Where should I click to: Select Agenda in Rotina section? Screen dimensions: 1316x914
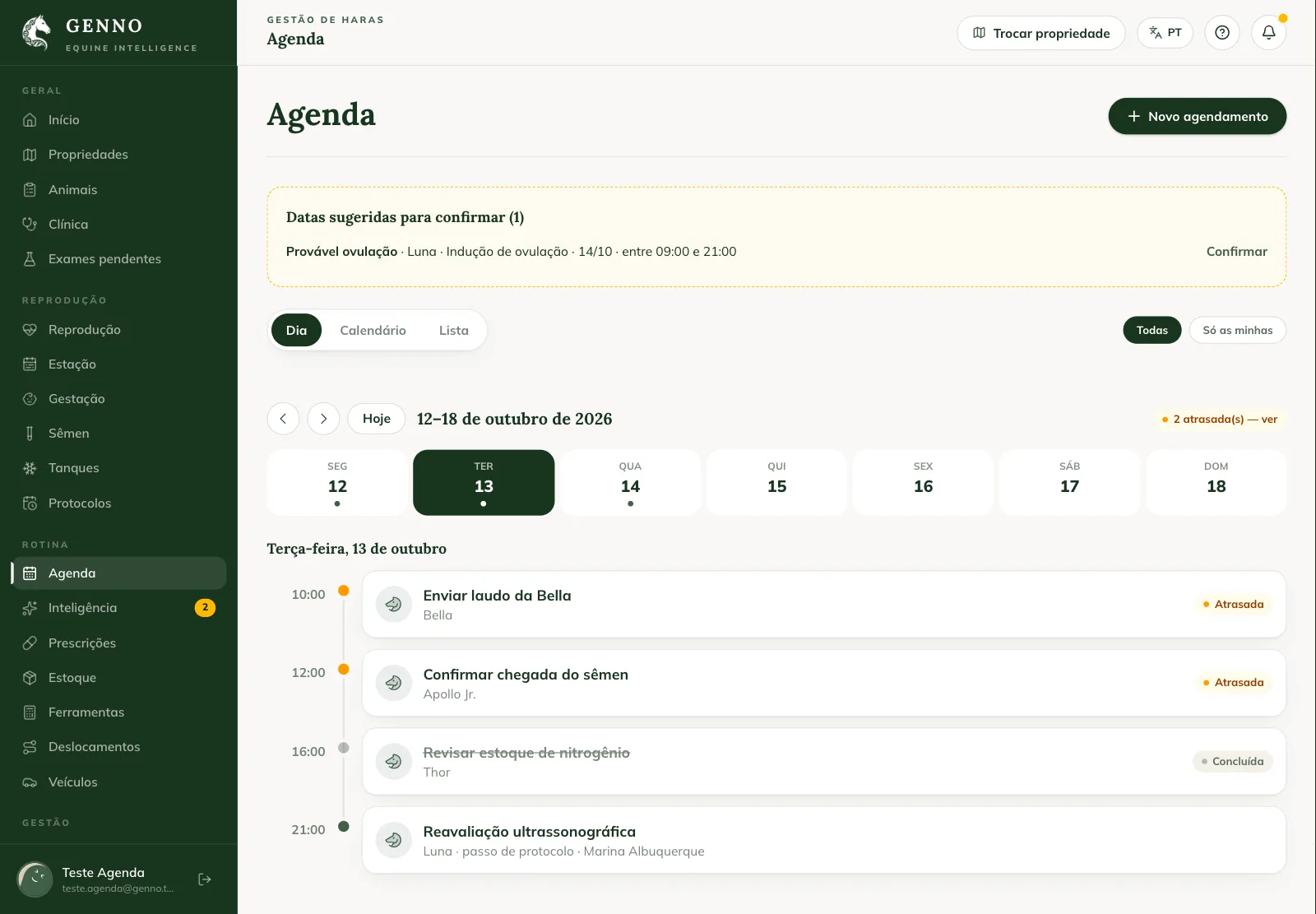[x=118, y=573]
